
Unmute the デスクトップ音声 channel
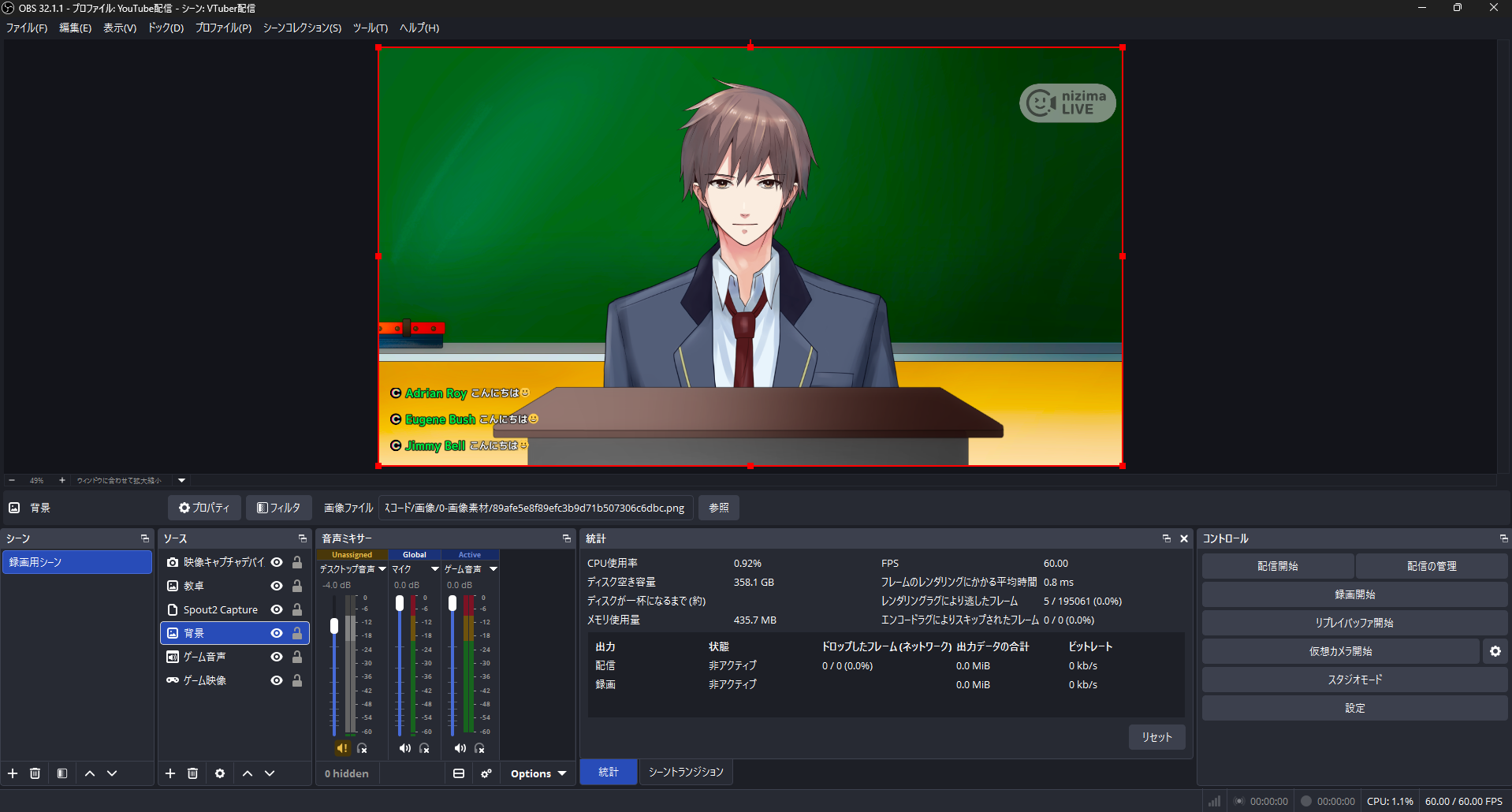342,748
